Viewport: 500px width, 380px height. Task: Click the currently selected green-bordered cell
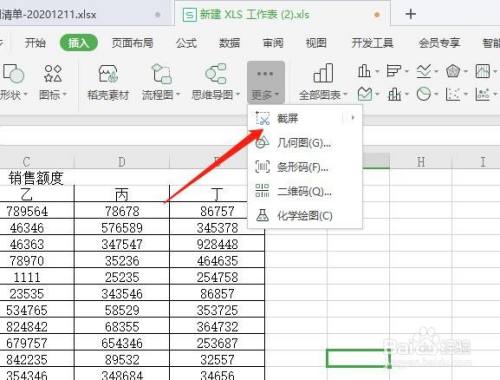(x=358, y=358)
